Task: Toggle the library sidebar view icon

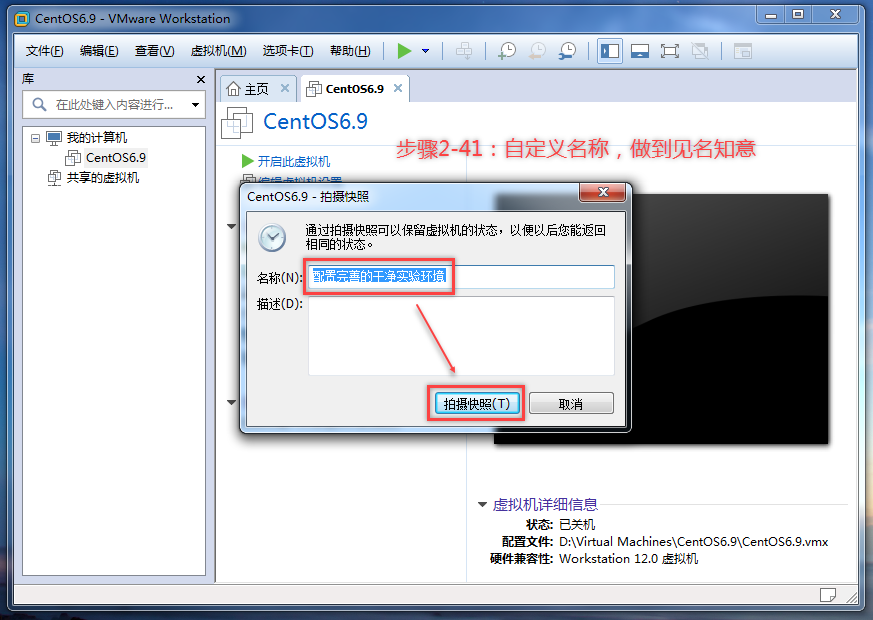Action: (x=610, y=51)
